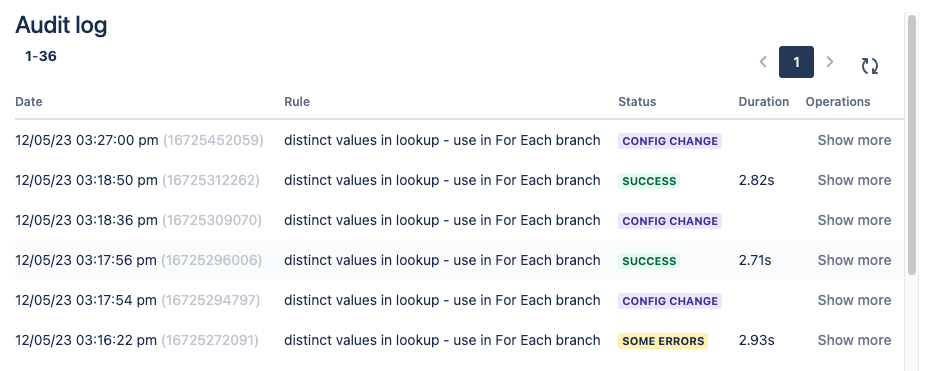Click the SUCCESS badge at 03:18:50 pm
This screenshot has width=931, height=371.
point(649,180)
